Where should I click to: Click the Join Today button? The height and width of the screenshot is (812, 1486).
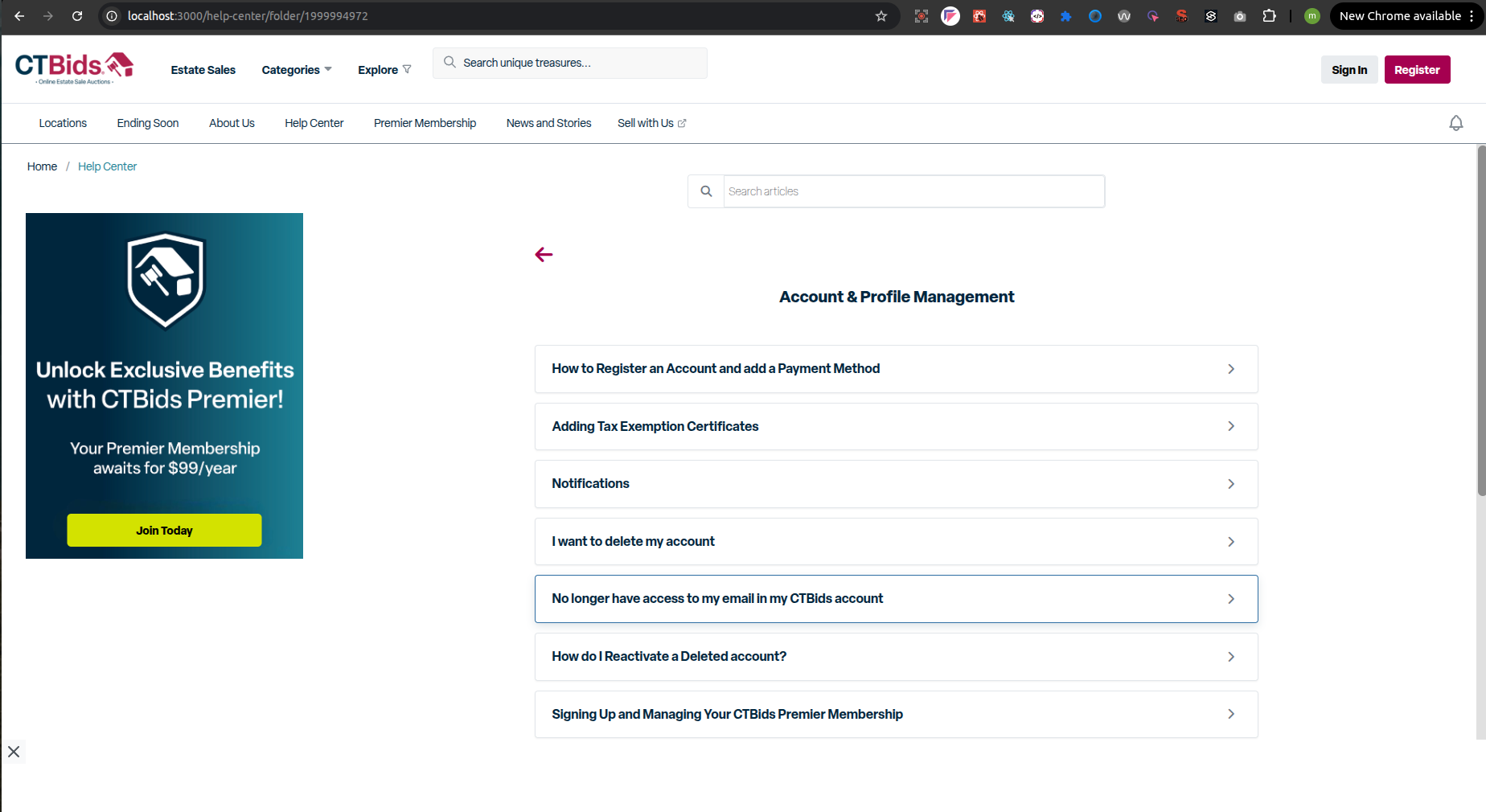pyautogui.click(x=164, y=531)
